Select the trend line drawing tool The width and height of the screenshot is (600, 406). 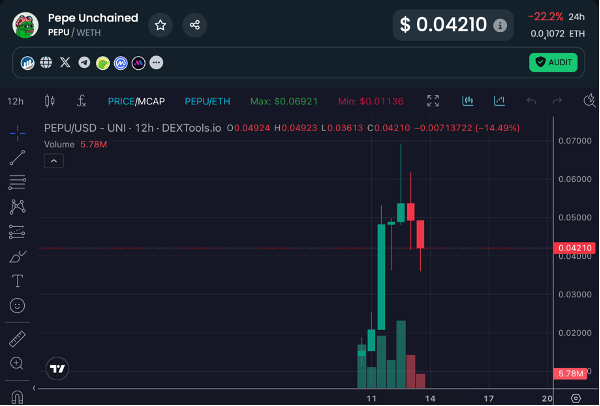tap(17, 158)
